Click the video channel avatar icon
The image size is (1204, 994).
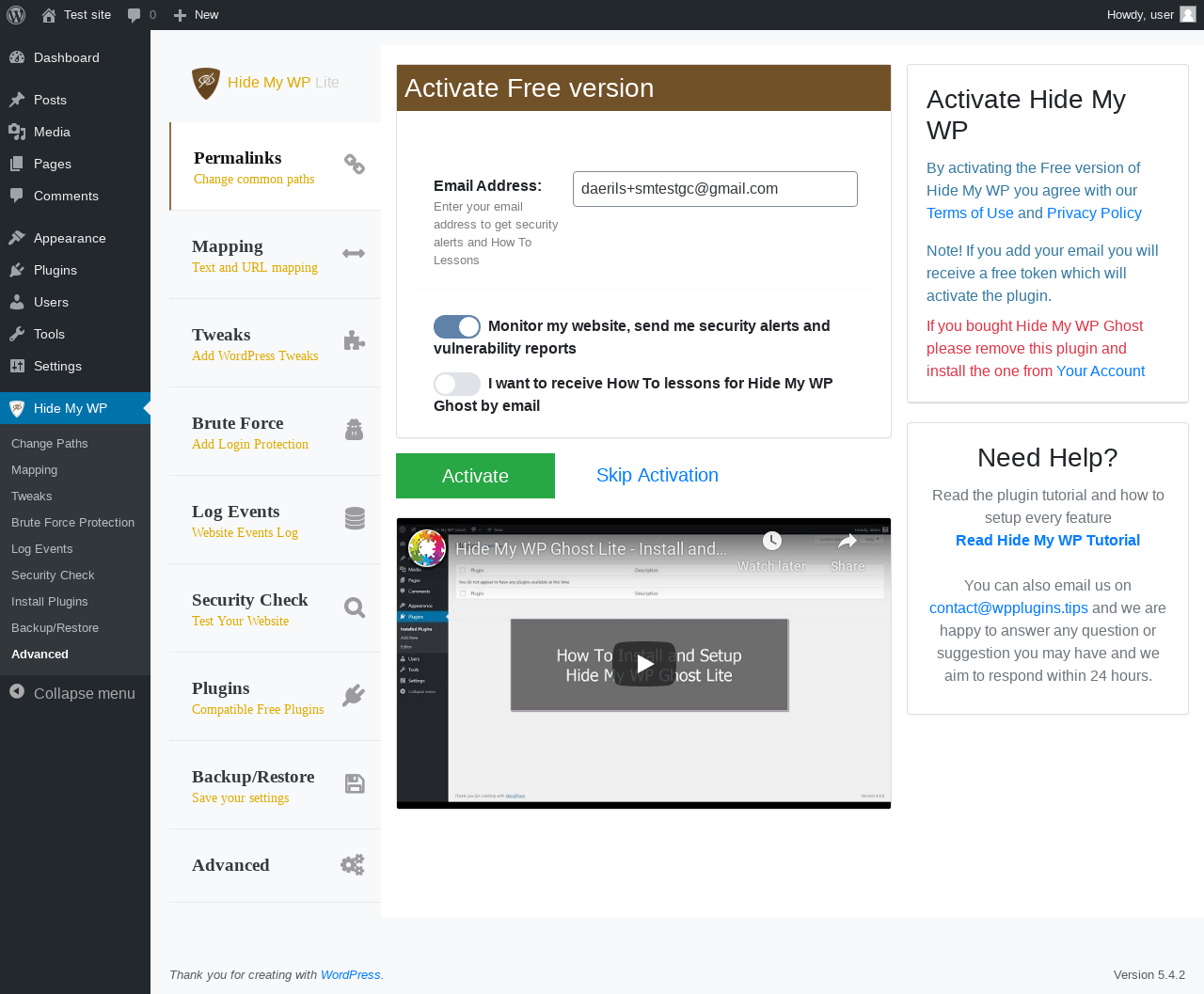426,548
